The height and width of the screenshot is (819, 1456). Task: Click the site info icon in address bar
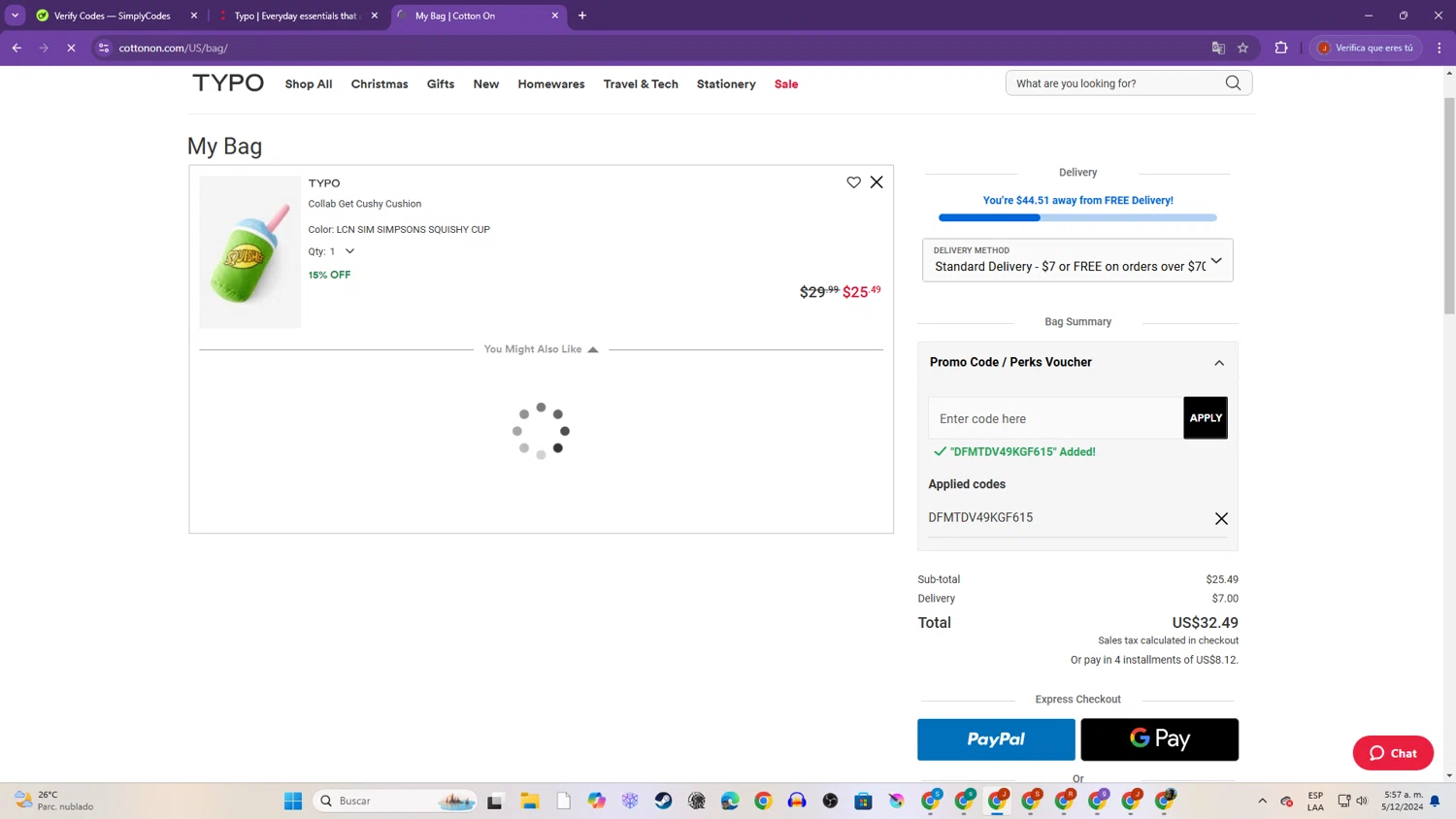(104, 48)
